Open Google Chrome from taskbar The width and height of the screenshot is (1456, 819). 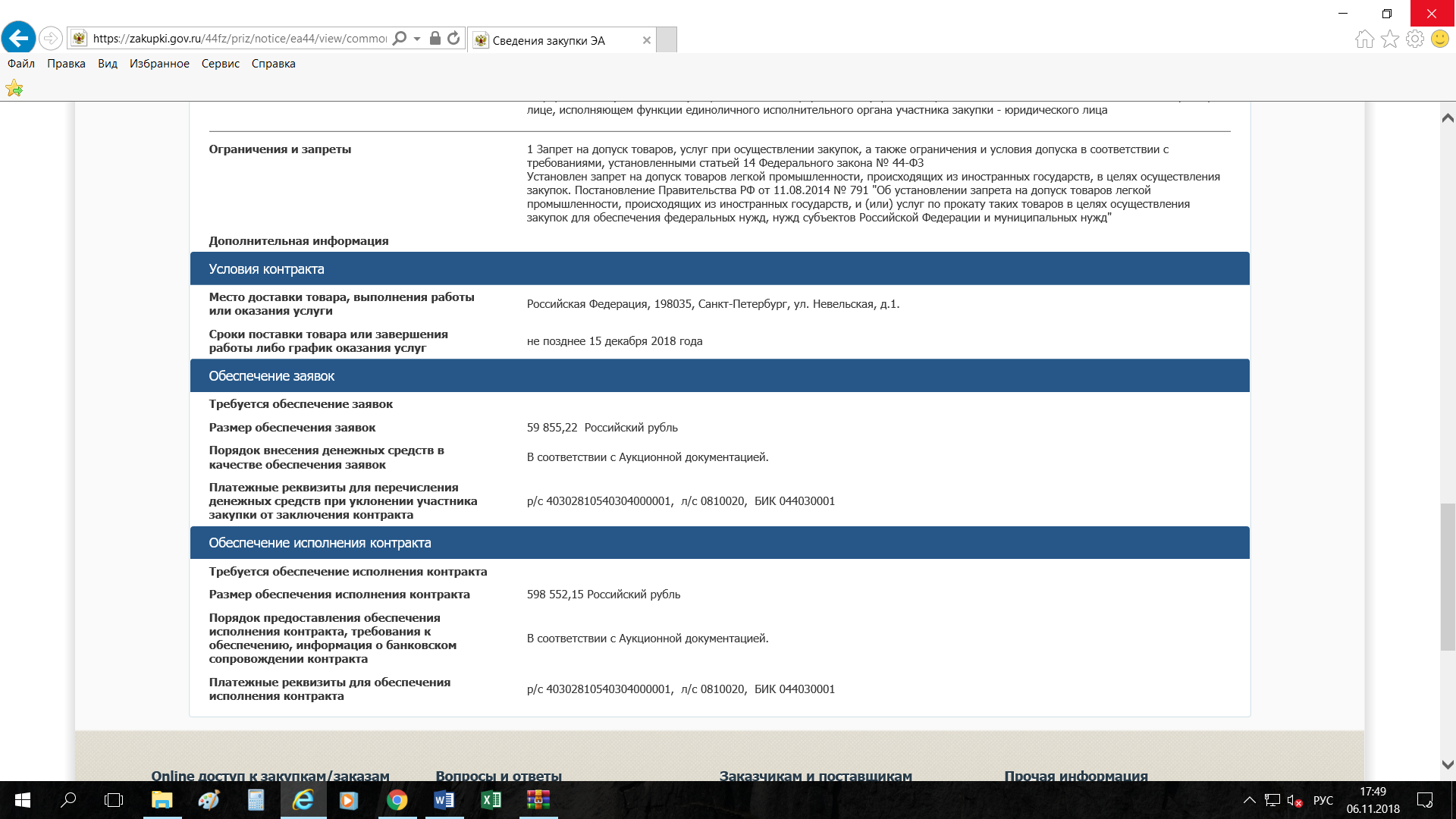pyautogui.click(x=397, y=800)
